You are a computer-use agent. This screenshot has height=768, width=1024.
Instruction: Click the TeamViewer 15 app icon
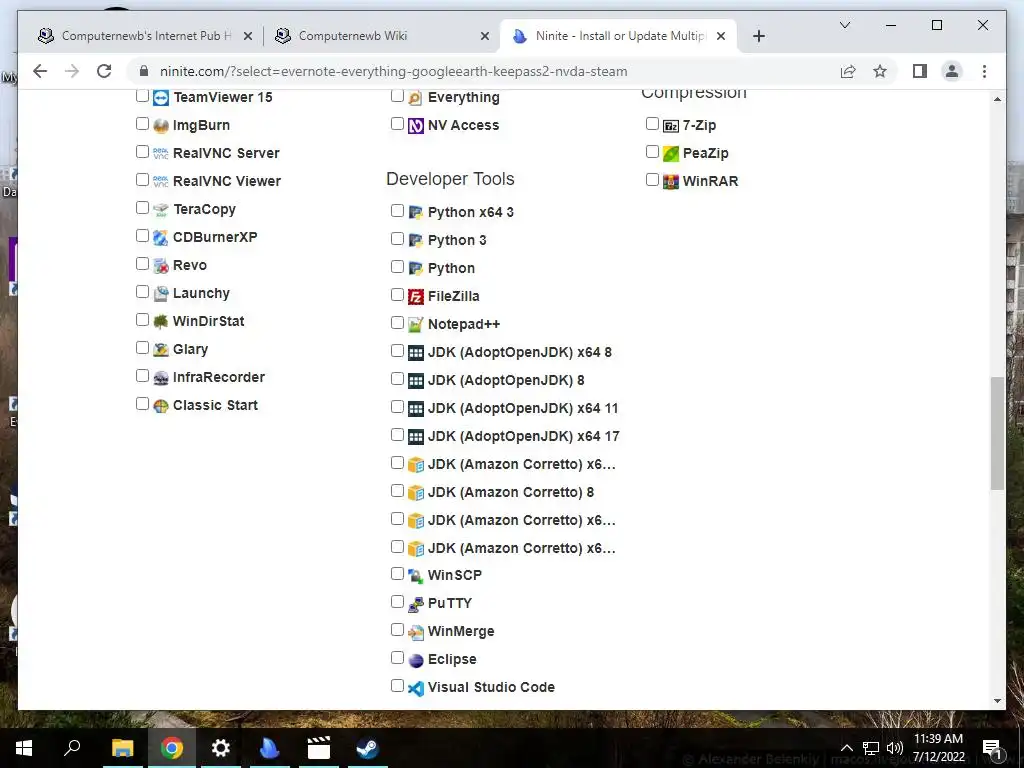pos(161,98)
